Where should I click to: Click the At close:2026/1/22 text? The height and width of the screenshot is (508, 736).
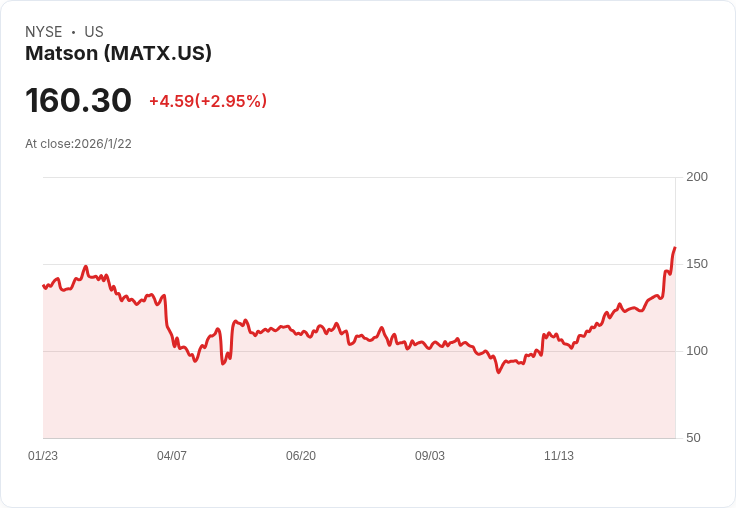click(x=78, y=144)
